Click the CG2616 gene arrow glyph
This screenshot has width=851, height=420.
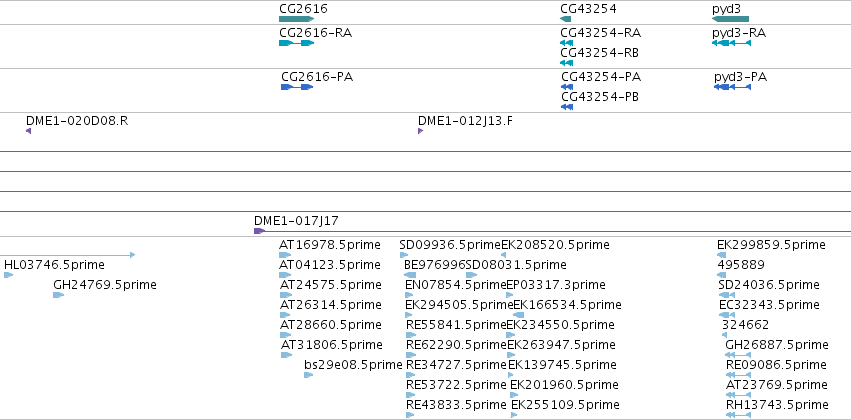[x=296, y=19]
